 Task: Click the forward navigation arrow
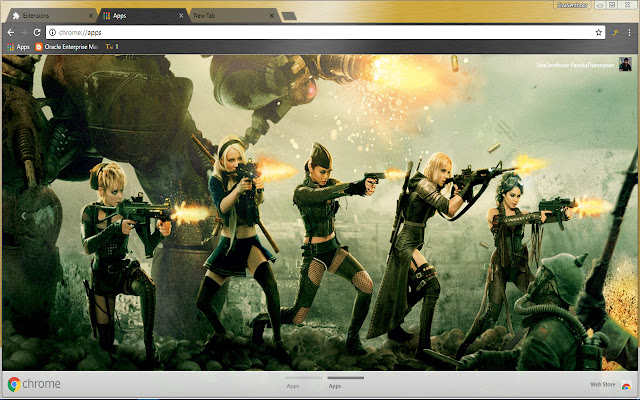[x=24, y=32]
